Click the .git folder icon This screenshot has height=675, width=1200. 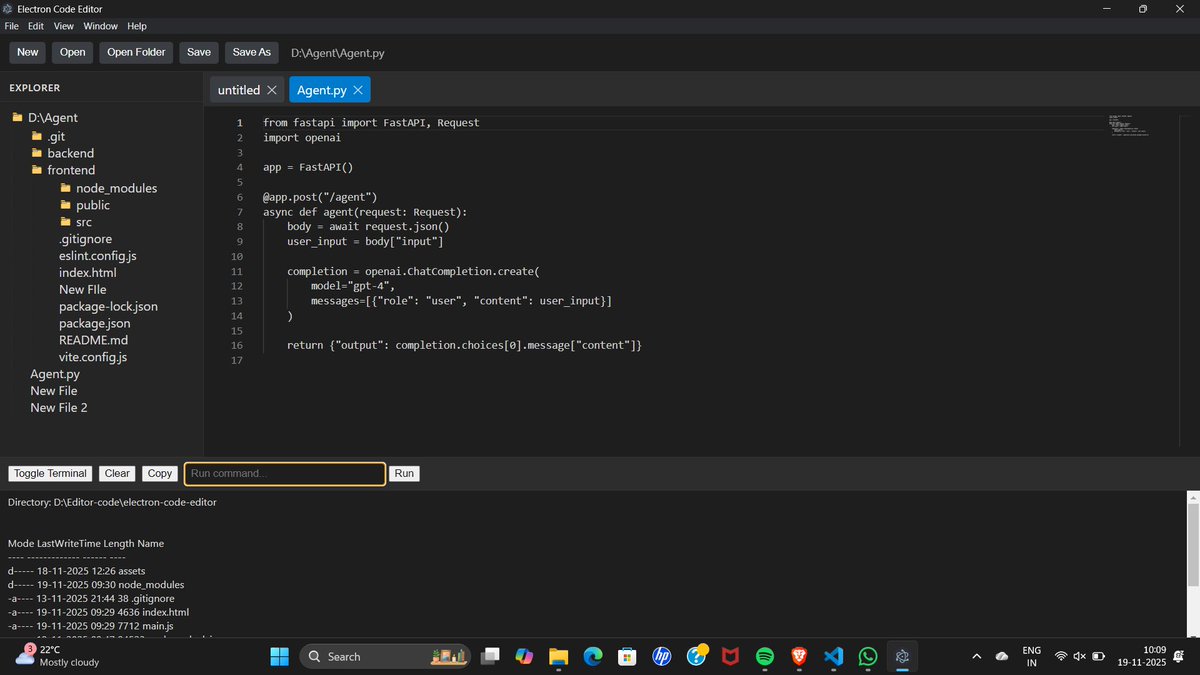(38, 136)
